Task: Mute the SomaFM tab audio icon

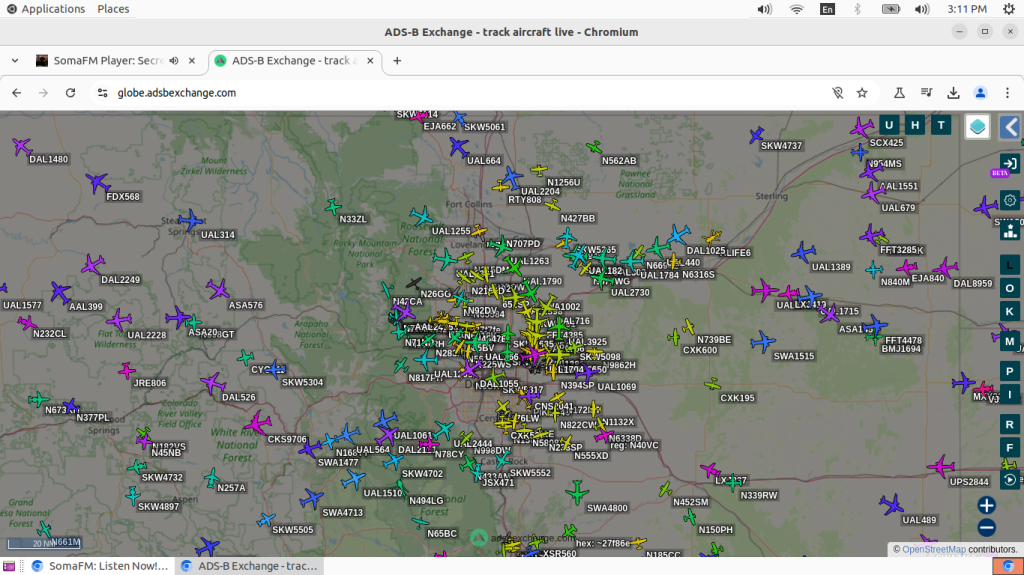Action: point(174,60)
